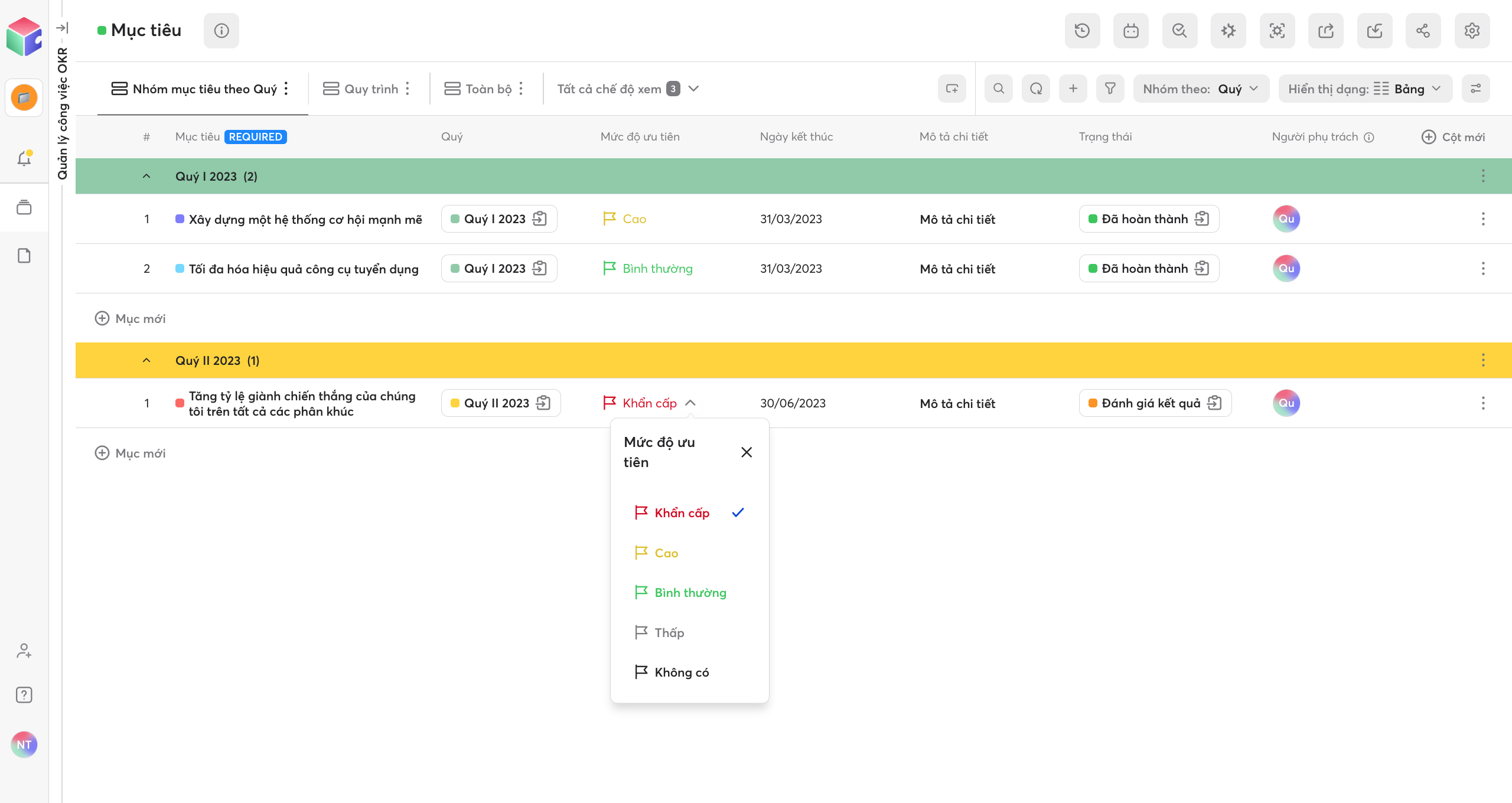The image size is (1512, 803).
Task: Select Bình thường priority in the popup
Action: [x=690, y=593]
